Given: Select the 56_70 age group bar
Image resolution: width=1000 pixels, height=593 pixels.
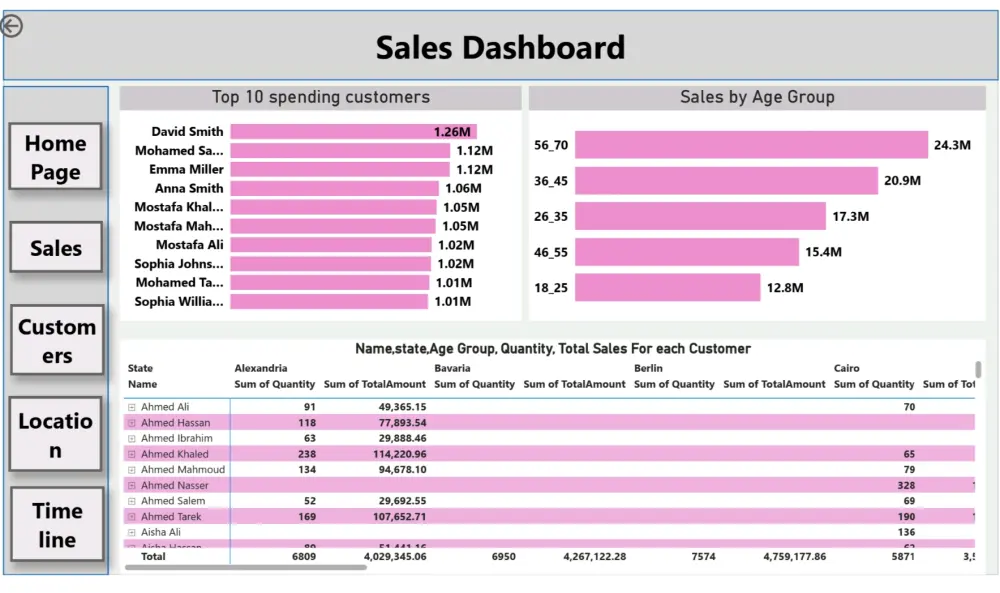Looking at the screenshot, I should (x=750, y=145).
